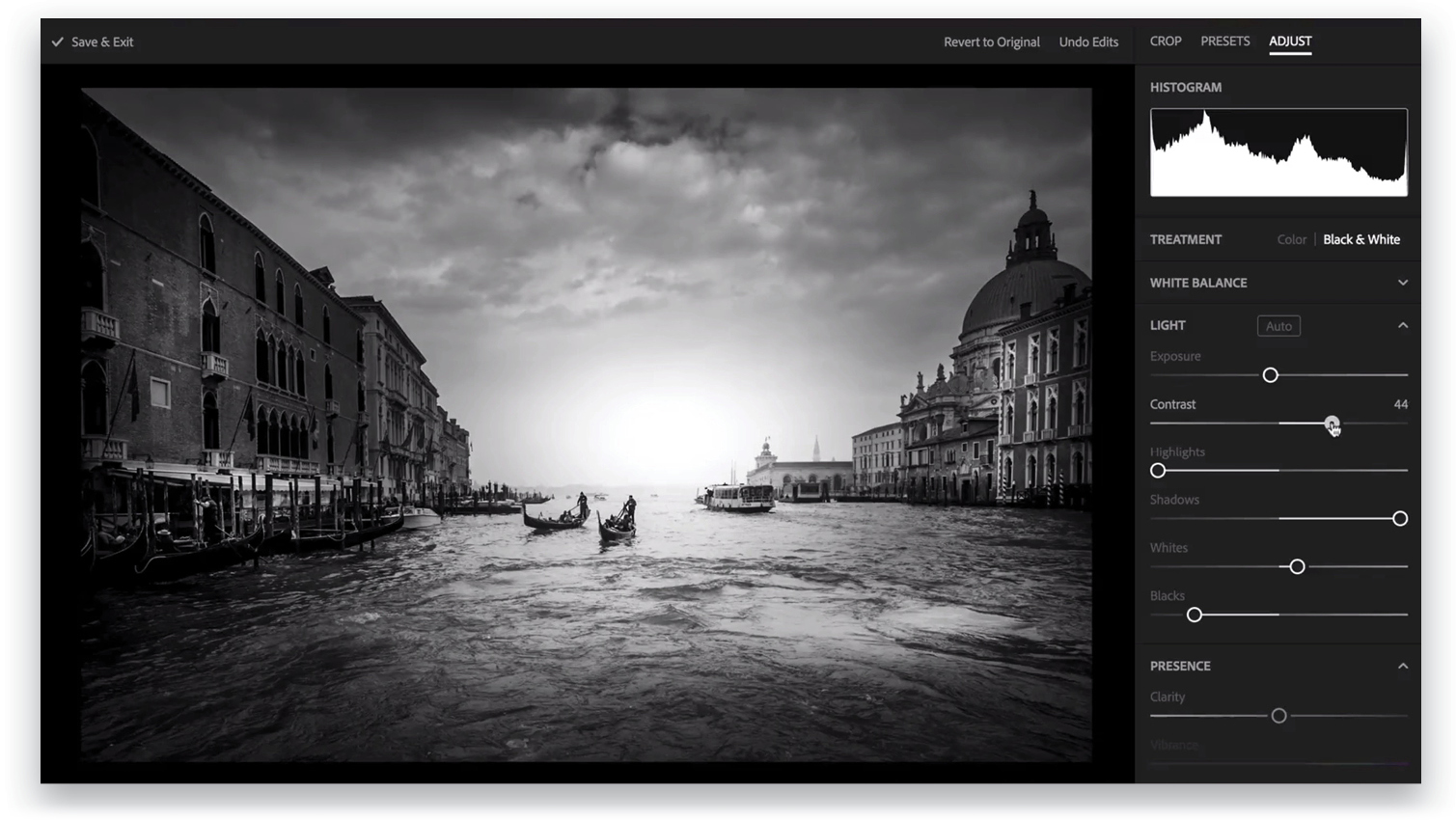Select the Clarity slider handle

pos(1278,715)
